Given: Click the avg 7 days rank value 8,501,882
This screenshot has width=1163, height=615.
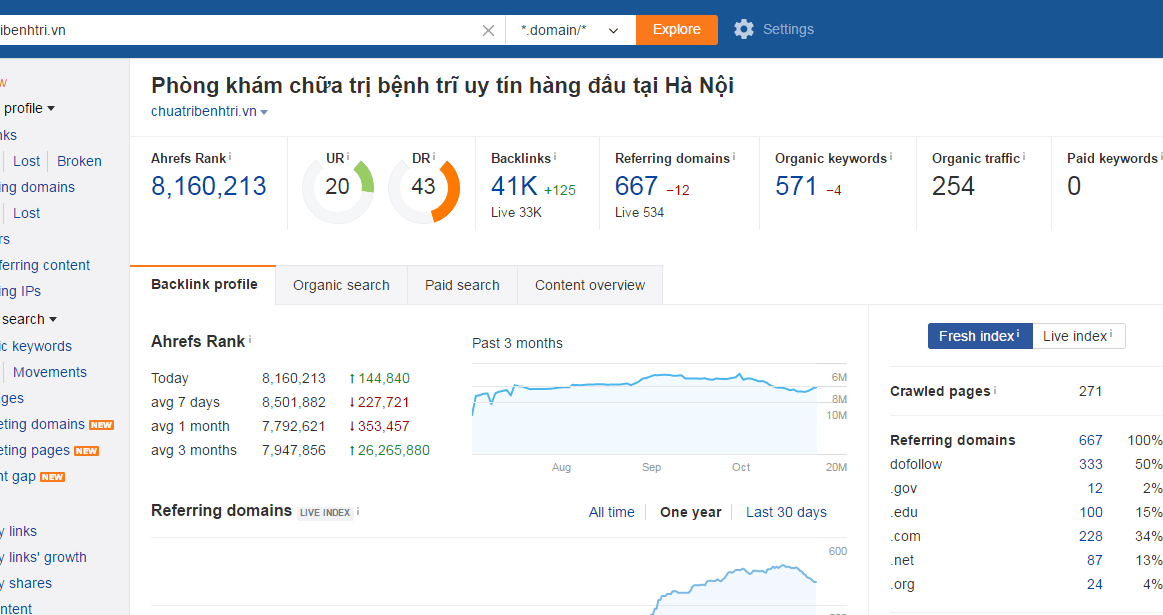Looking at the screenshot, I should pos(294,402).
